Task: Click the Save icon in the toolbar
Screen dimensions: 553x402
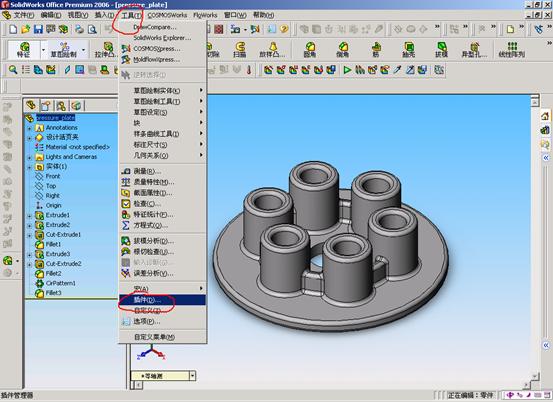Action: [38, 29]
